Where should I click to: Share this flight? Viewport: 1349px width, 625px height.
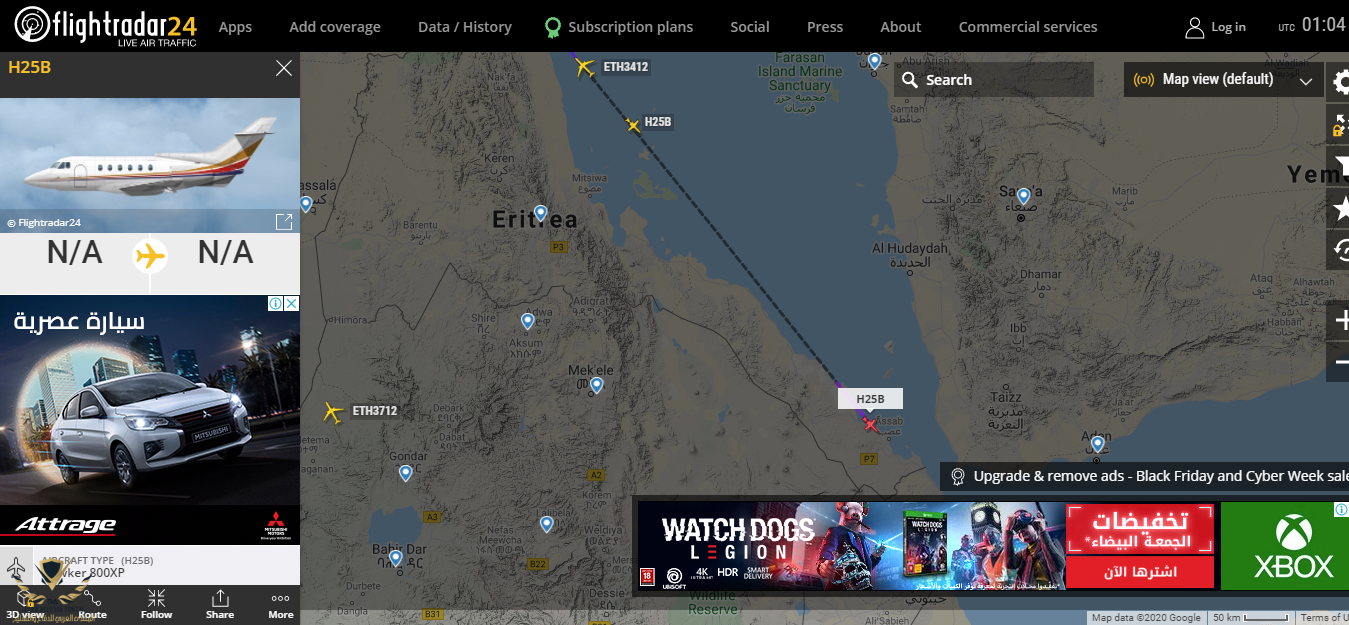(x=220, y=604)
